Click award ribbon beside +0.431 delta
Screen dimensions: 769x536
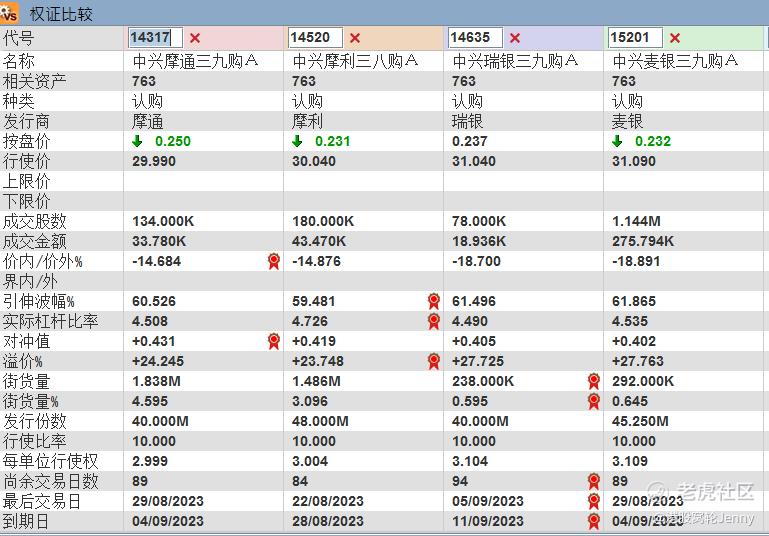[274, 341]
